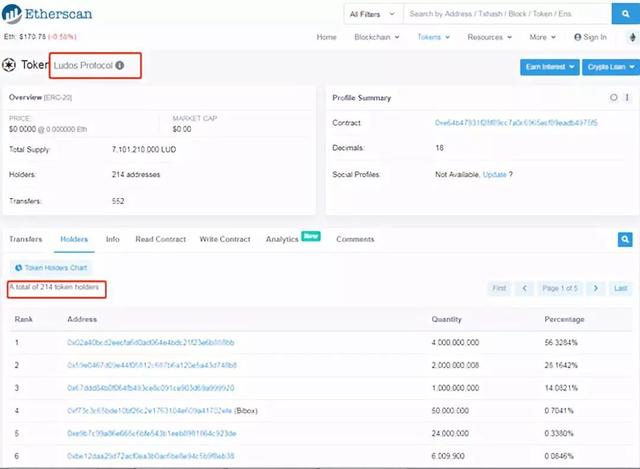The height and width of the screenshot is (469, 640).
Task: Expand the More menu
Action: coord(542,37)
